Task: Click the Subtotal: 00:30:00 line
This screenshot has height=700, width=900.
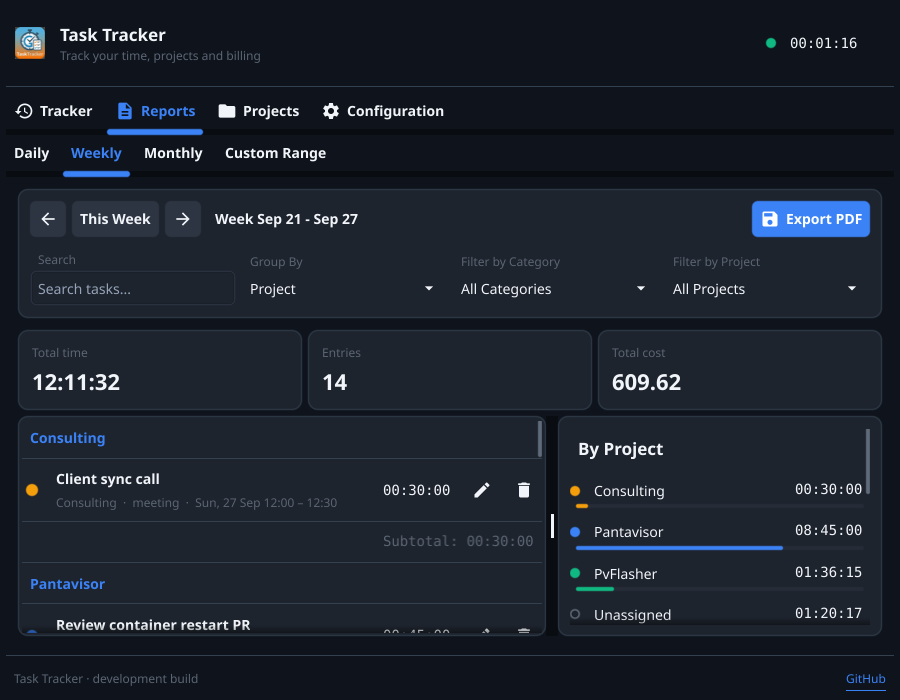Action: pos(458,541)
